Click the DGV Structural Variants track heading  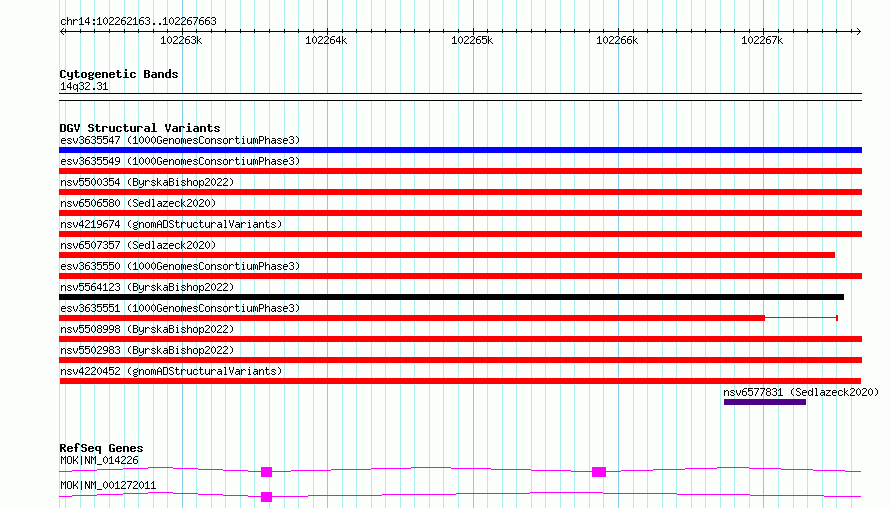140,128
